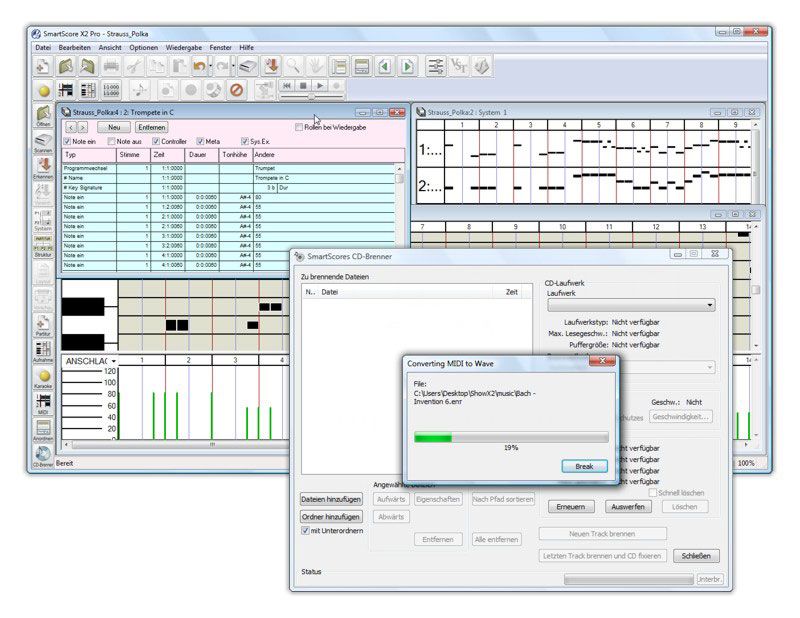Open the CD-Brenner sidebar icon
800x618 pixels.
[x=43, y=457]
